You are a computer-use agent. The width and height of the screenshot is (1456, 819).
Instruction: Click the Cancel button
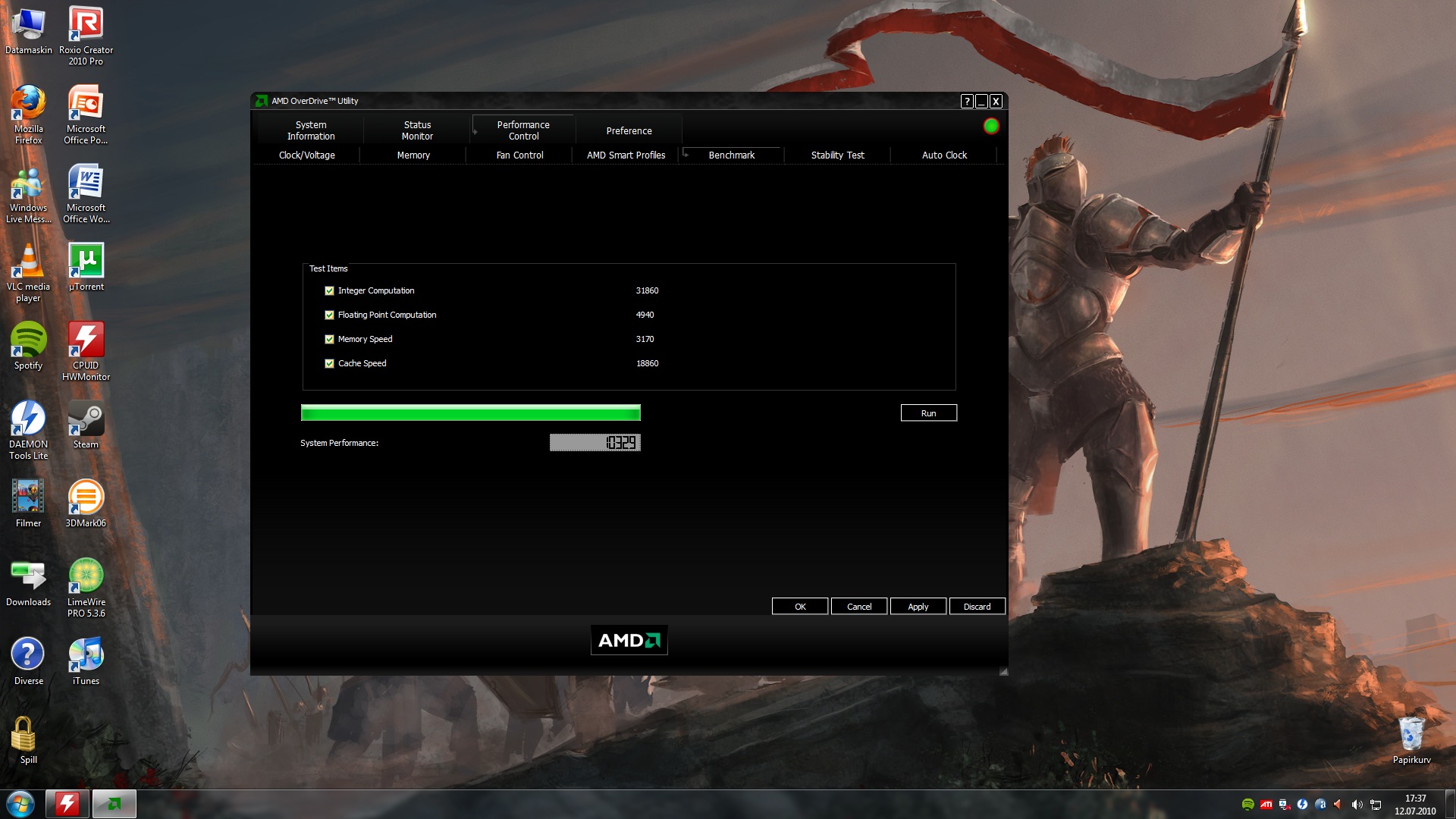pyautogui.click(x=859, y=606)
